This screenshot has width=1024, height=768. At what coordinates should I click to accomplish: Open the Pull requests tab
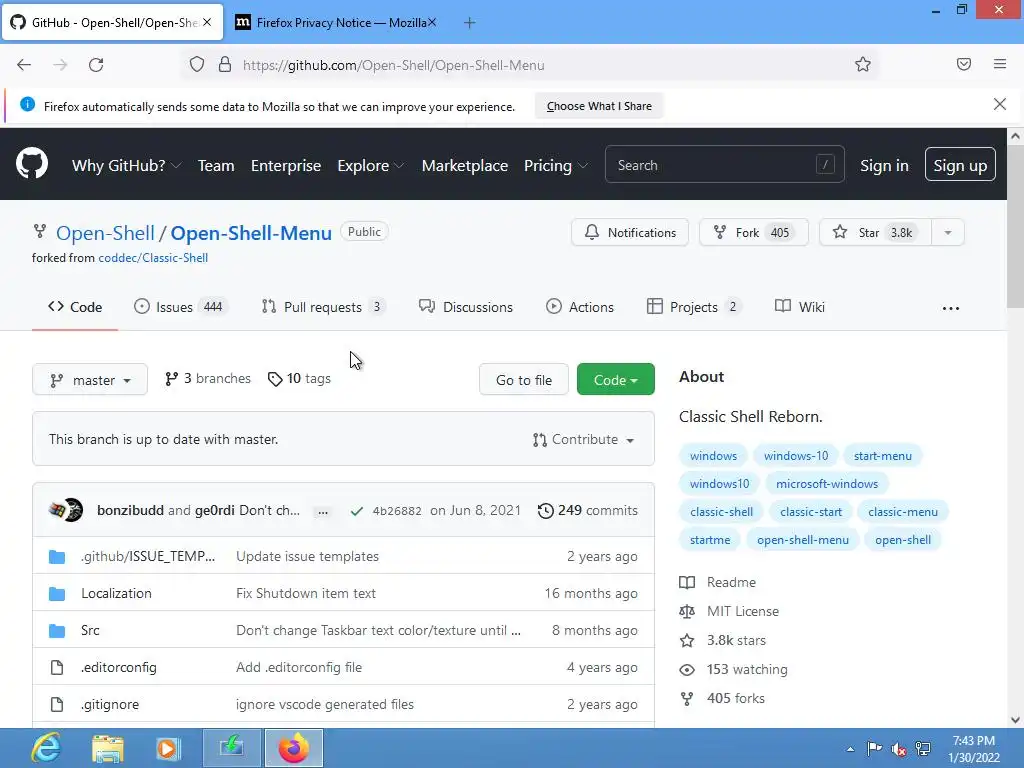click(x=323, y=307)
